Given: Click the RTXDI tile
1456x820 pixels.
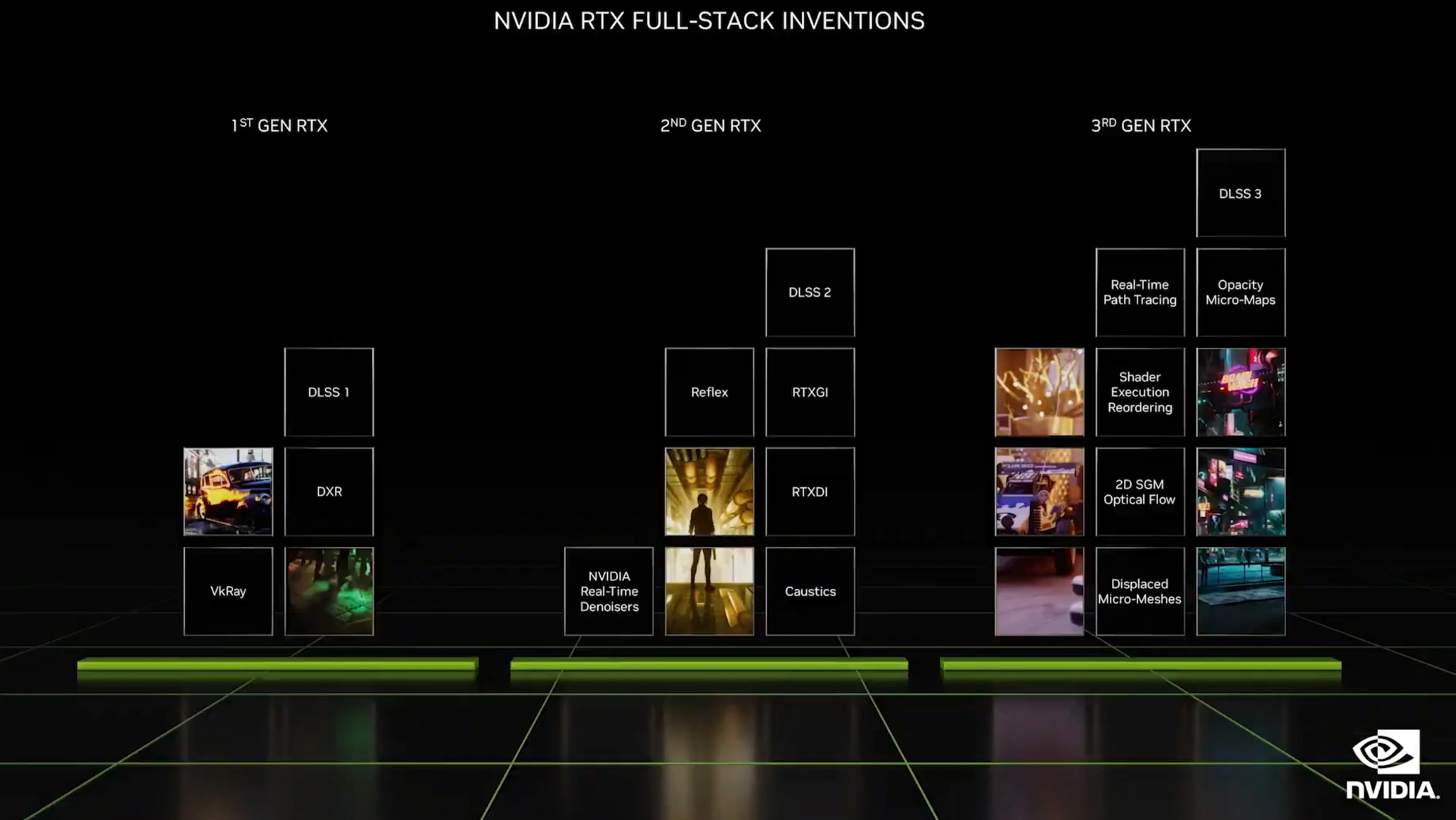Looking at the screenshot, I should (x=810, y=491).
